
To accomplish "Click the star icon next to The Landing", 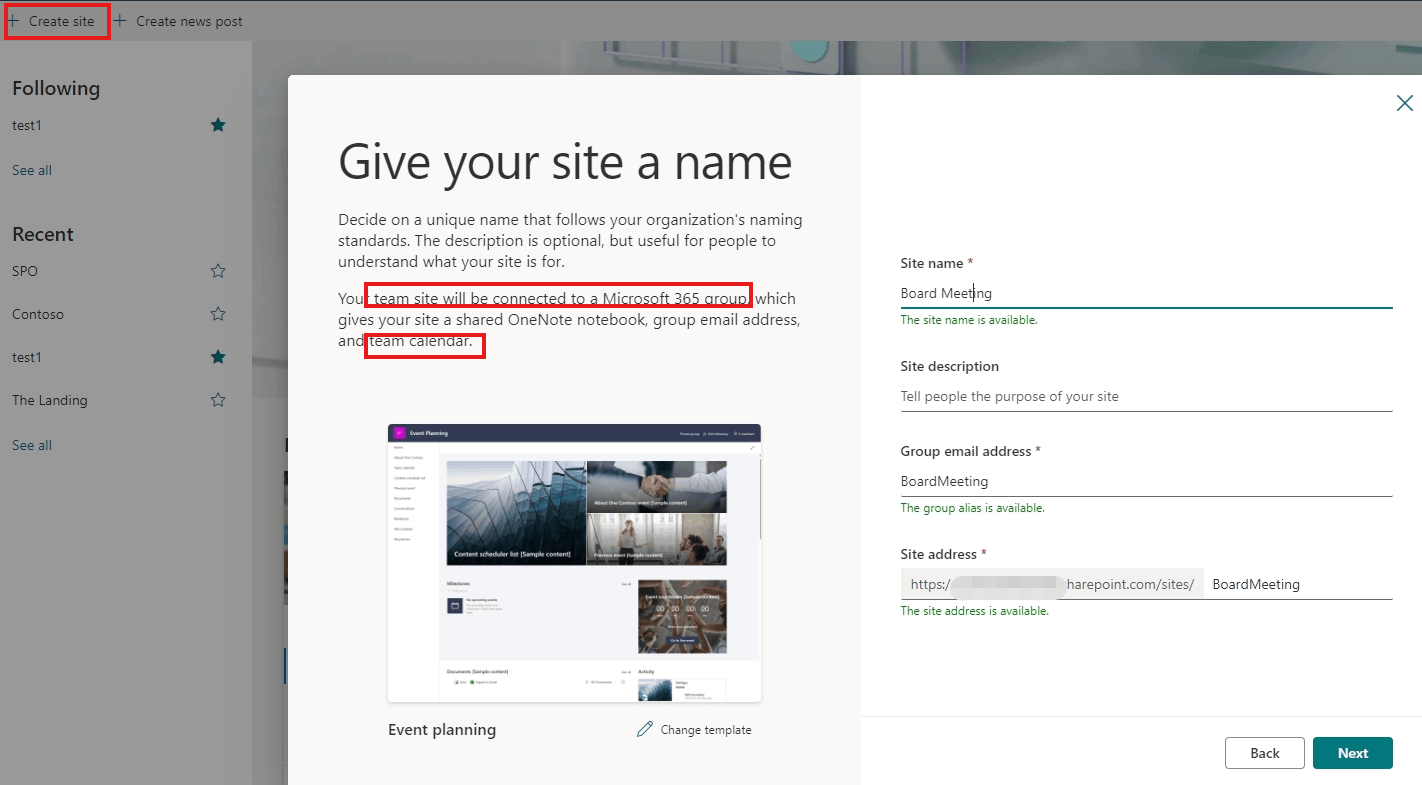I will pos(217,399).
